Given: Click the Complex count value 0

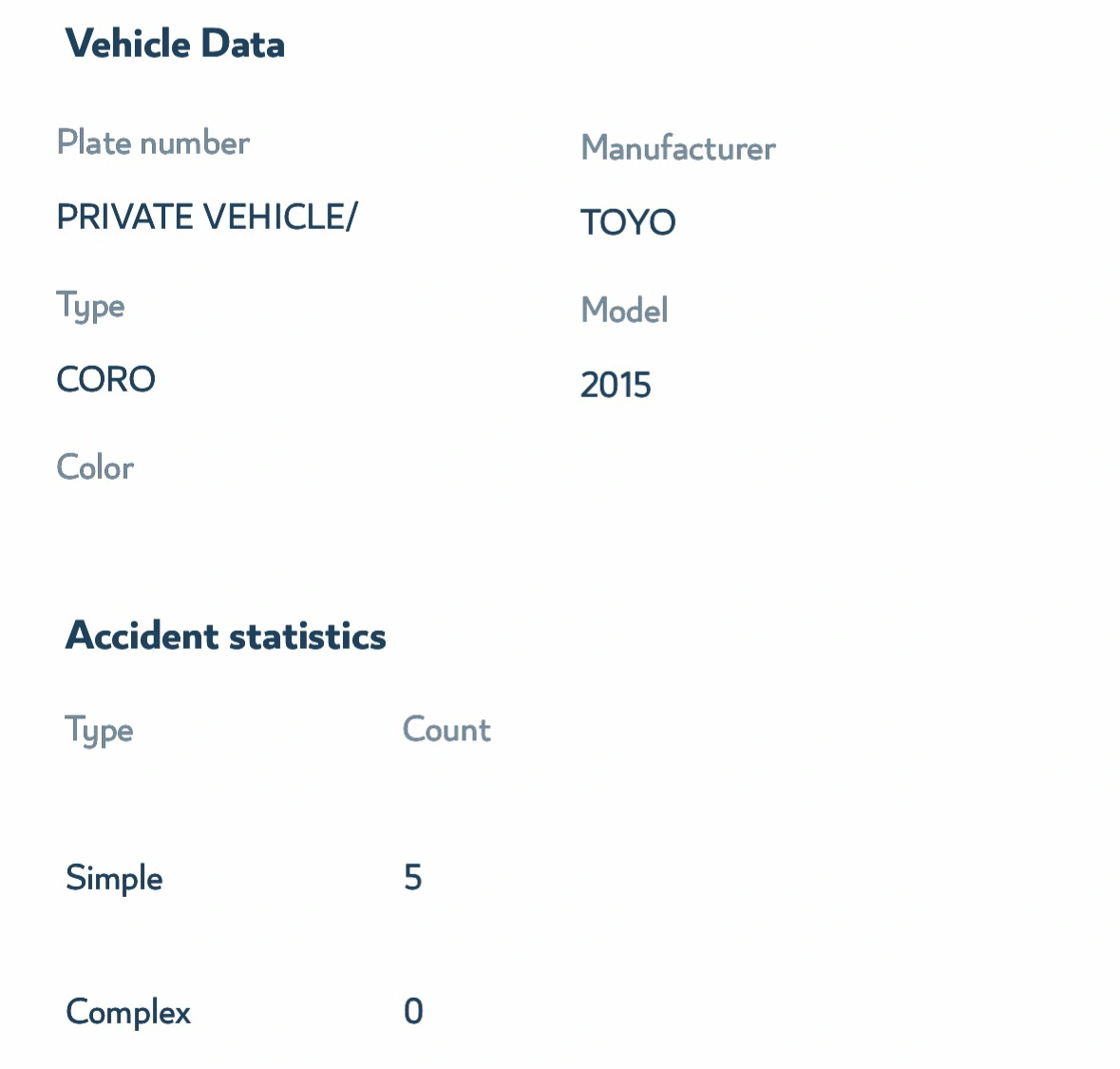Looking at the screenshot, I should pyautogui.click(x=413, y=1011).
